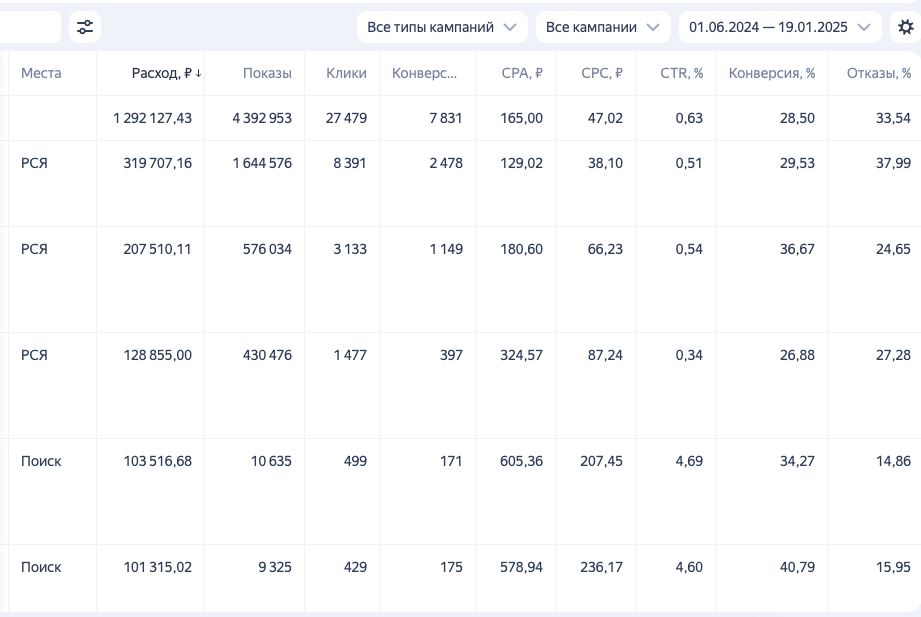The height and width of the screenshot is (617, 921).
Task: Click the 'Конверсия, %' column header
Action: [x=771, y=73]
